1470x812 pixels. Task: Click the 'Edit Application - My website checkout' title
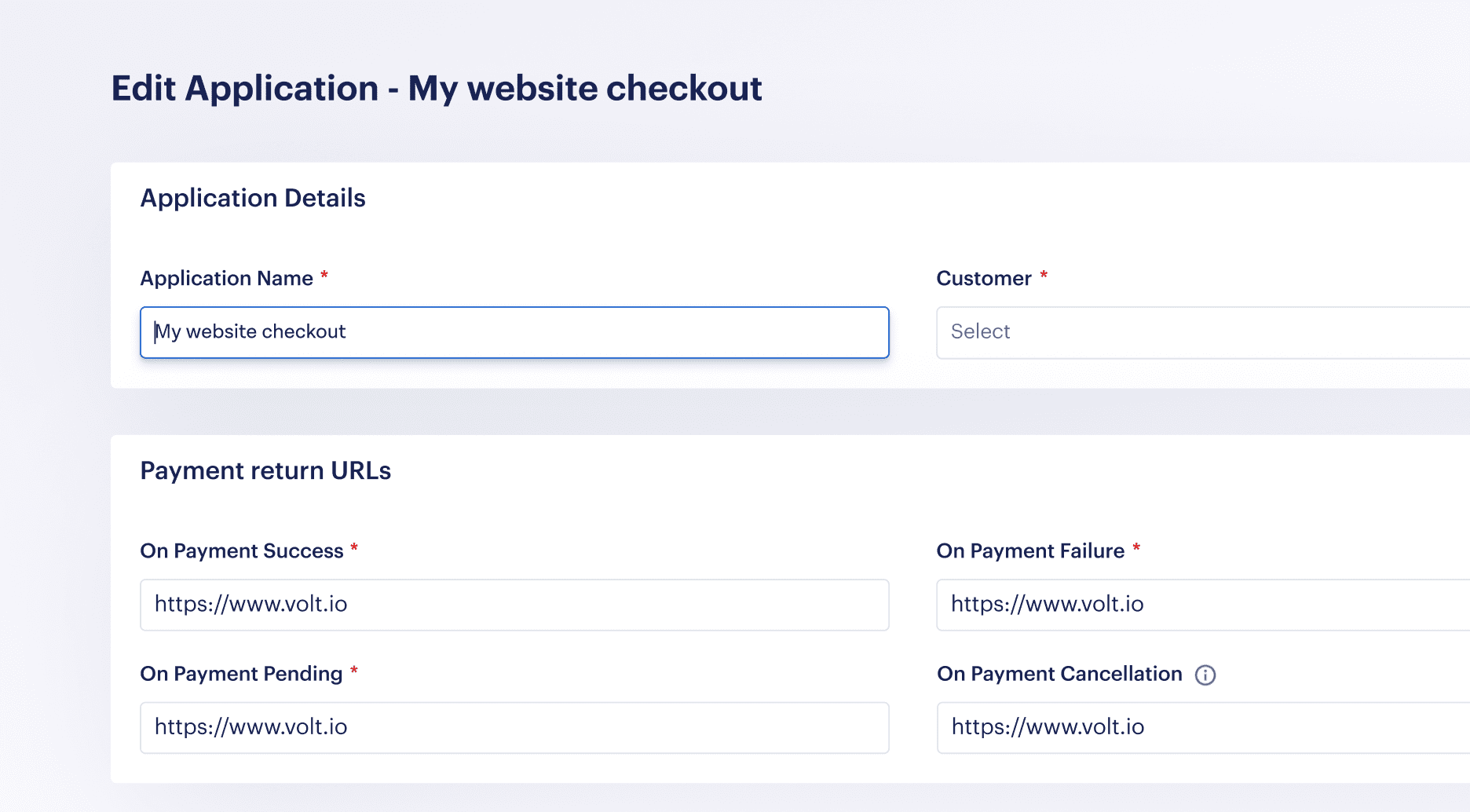[x=437, y=88]
